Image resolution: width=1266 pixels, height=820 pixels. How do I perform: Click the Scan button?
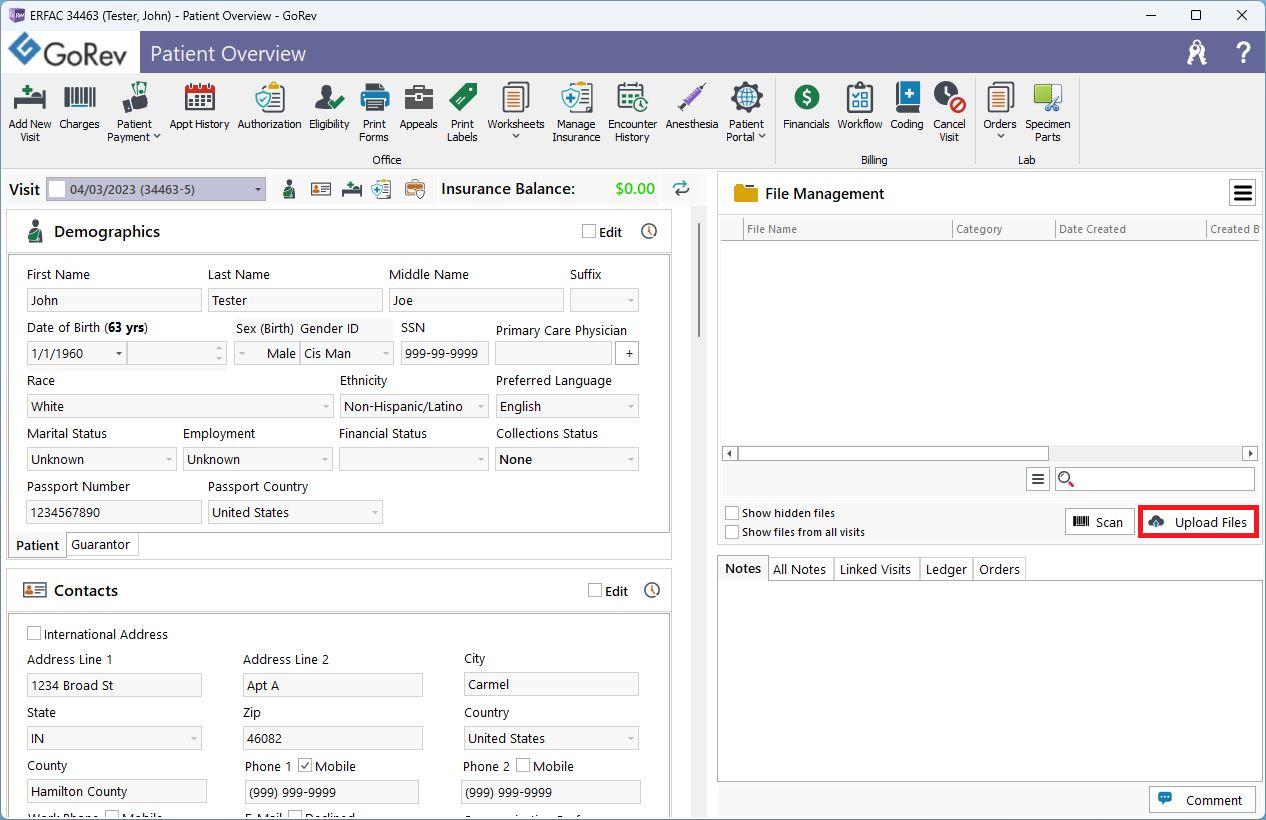click(1099, 522)
